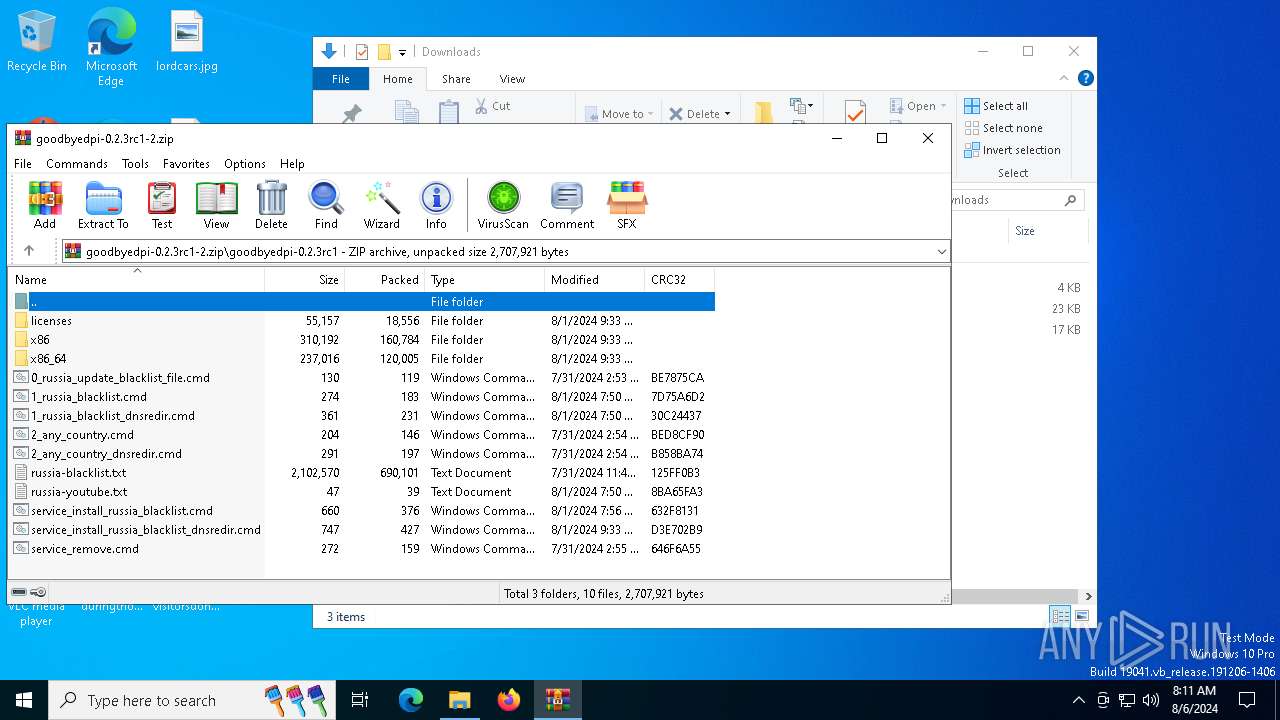
Task: Open the notification center icon
Action: (1248, 700)
